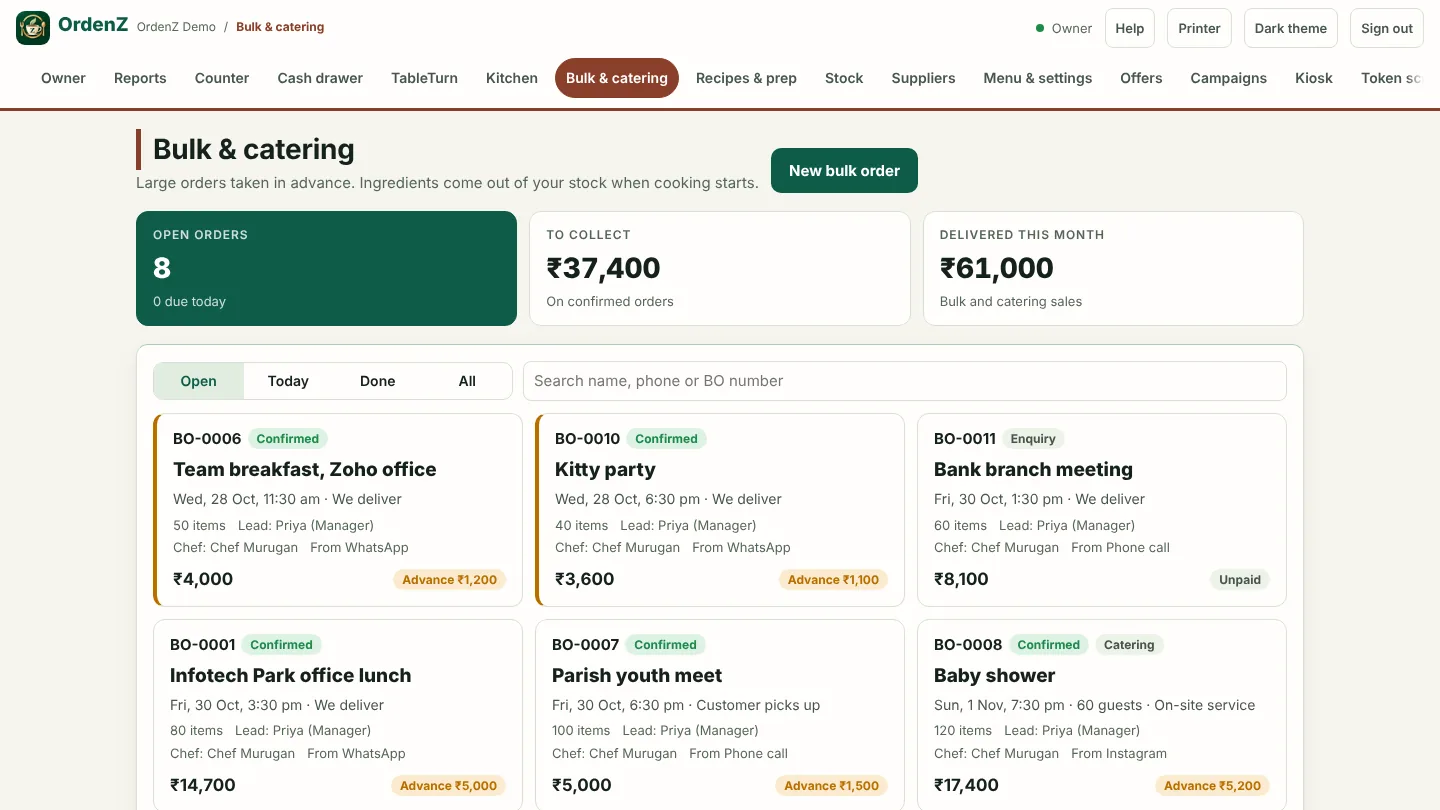Image resolution: width=1440 pixels, height=810 pixels.
Task: Click the Bulk & catering breadcrumb
Action: 280,27
